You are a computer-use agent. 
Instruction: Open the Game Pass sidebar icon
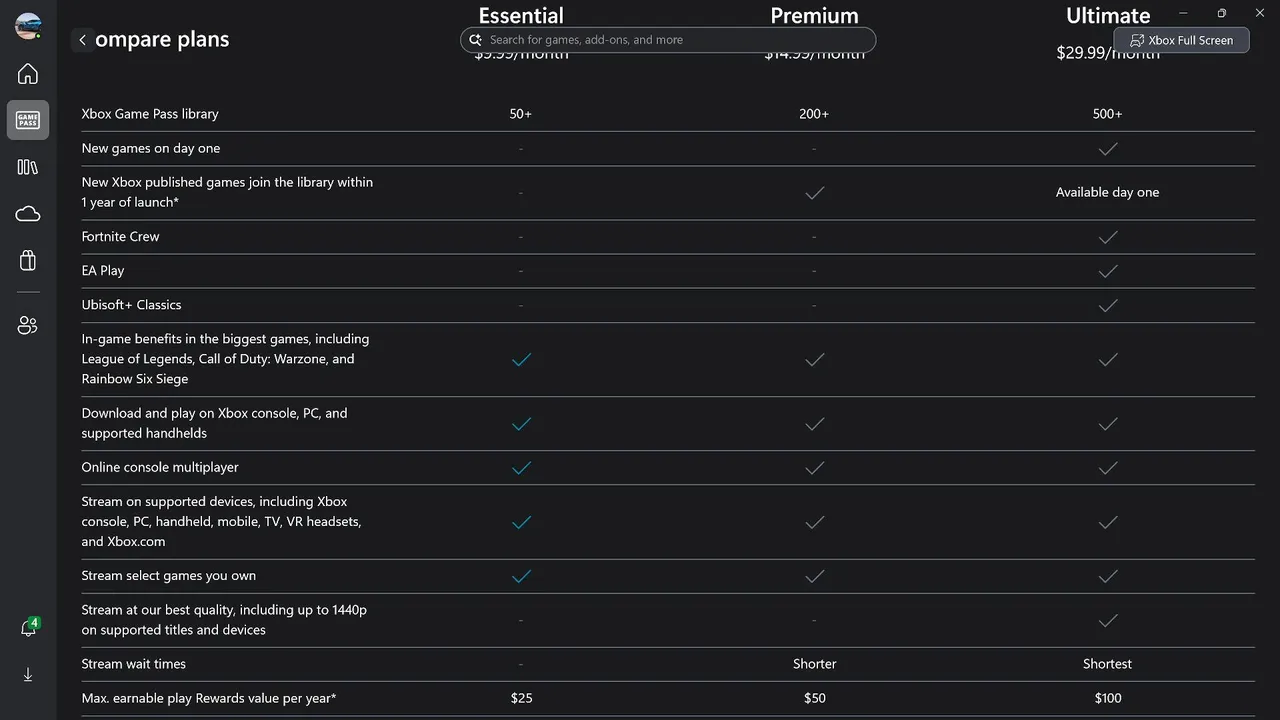[28, 120]
